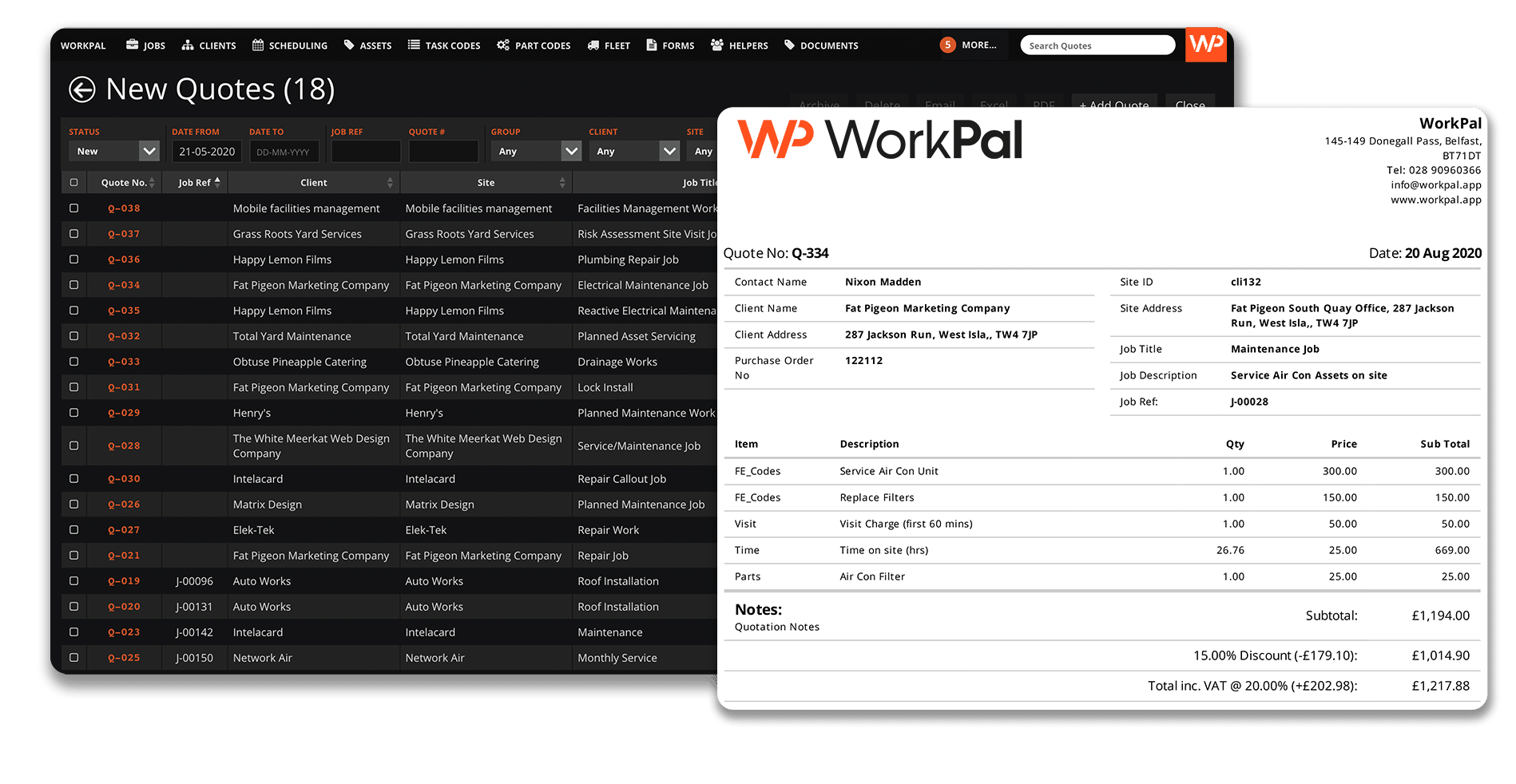Click the Add Quote button

point(1113,104)
